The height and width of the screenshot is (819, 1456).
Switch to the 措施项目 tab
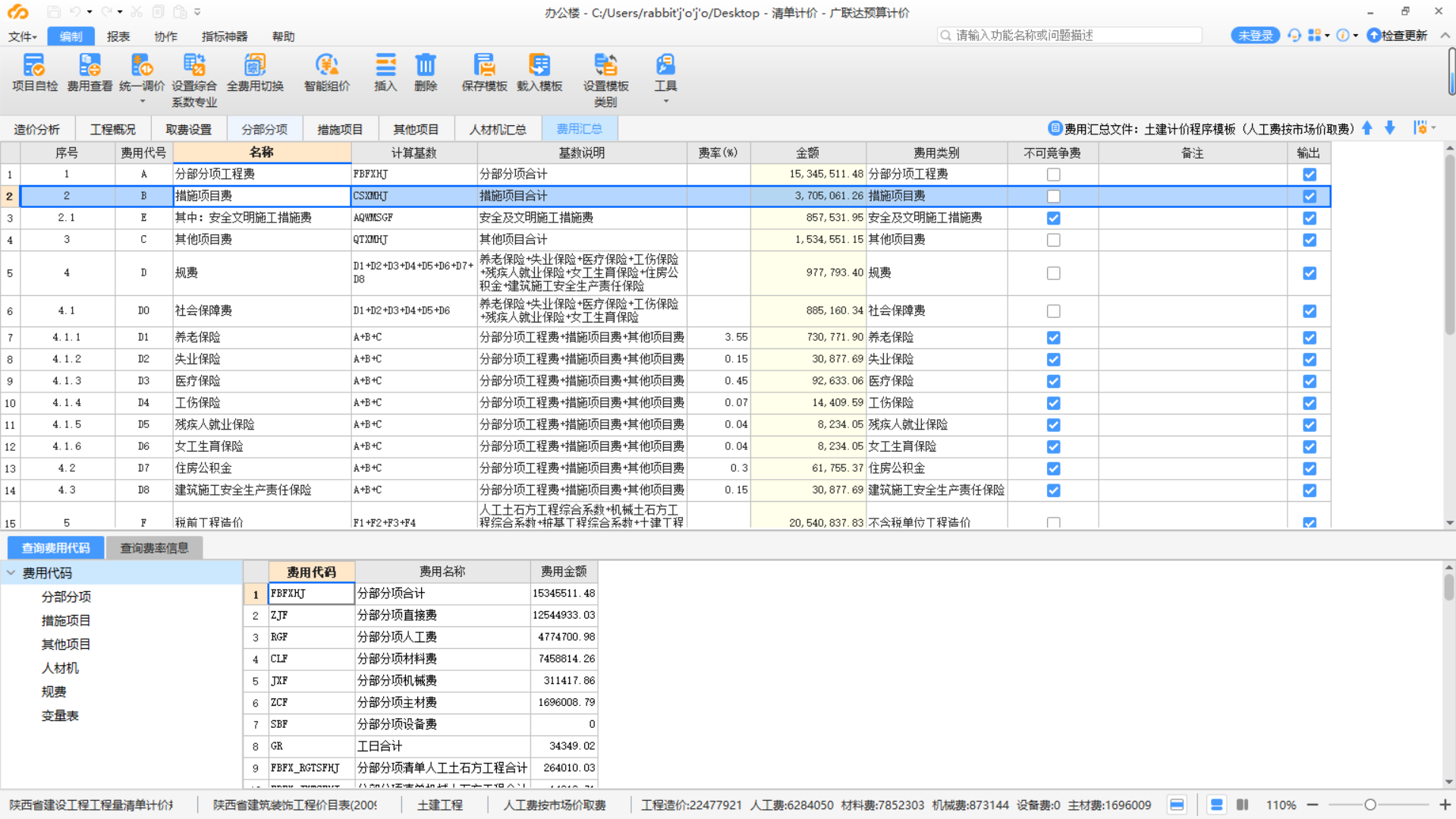[340, 129]
